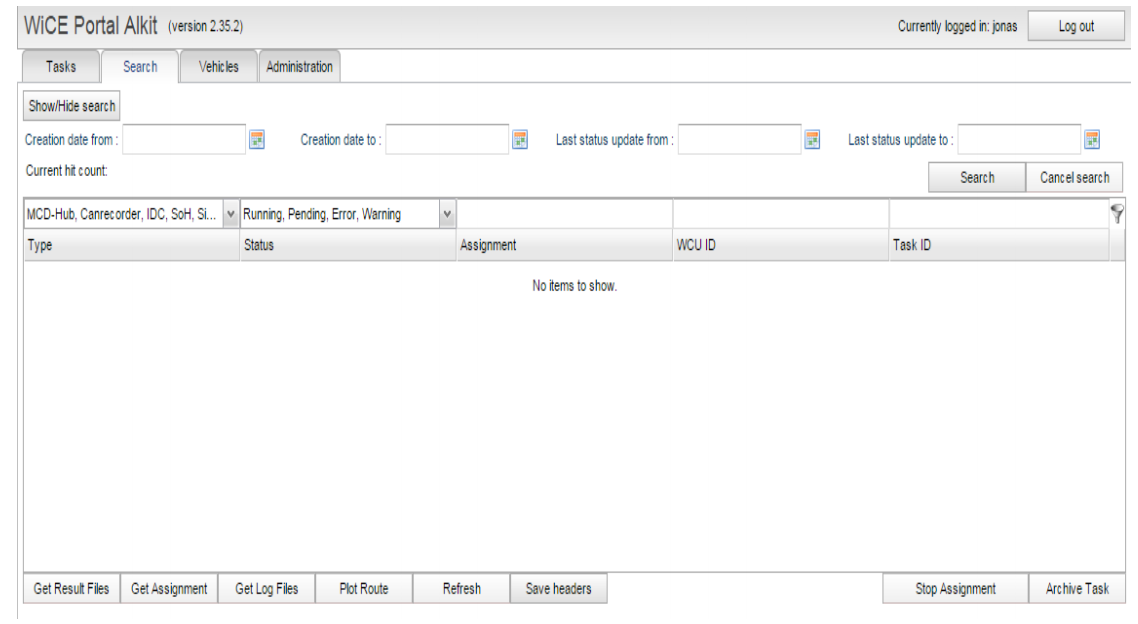Plot Route for selected task
This screenshot has width=1138, height=624.
coord(363,589)
